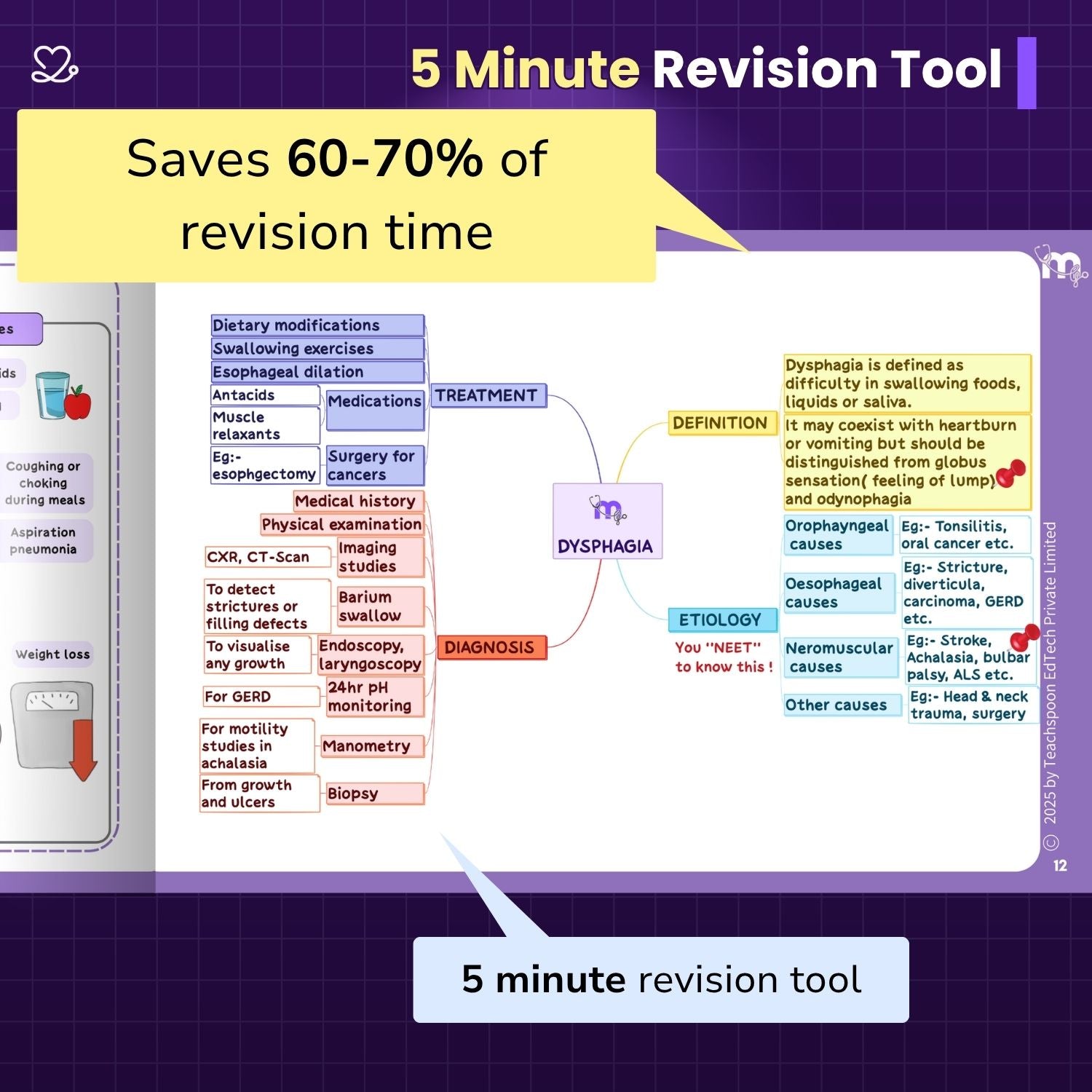Click the heart stethoscope logo at top-left
The image size is (1092, 1092).
[55, 65]
